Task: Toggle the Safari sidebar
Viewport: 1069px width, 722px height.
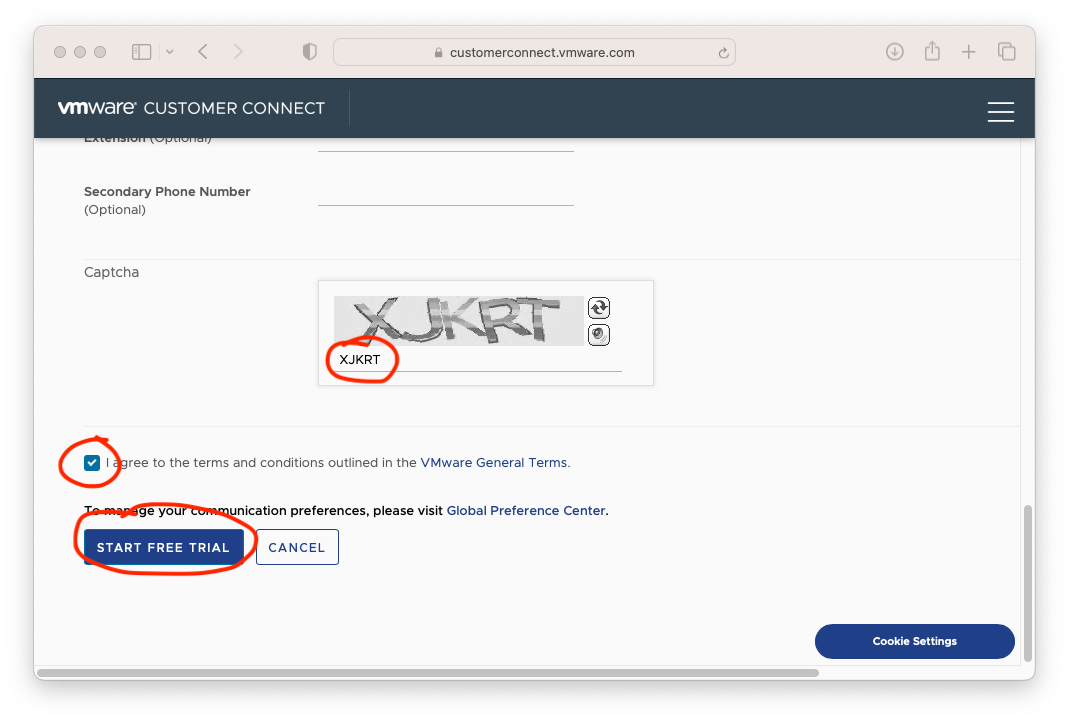Action: pyautogui.click(x=141, y=52)
